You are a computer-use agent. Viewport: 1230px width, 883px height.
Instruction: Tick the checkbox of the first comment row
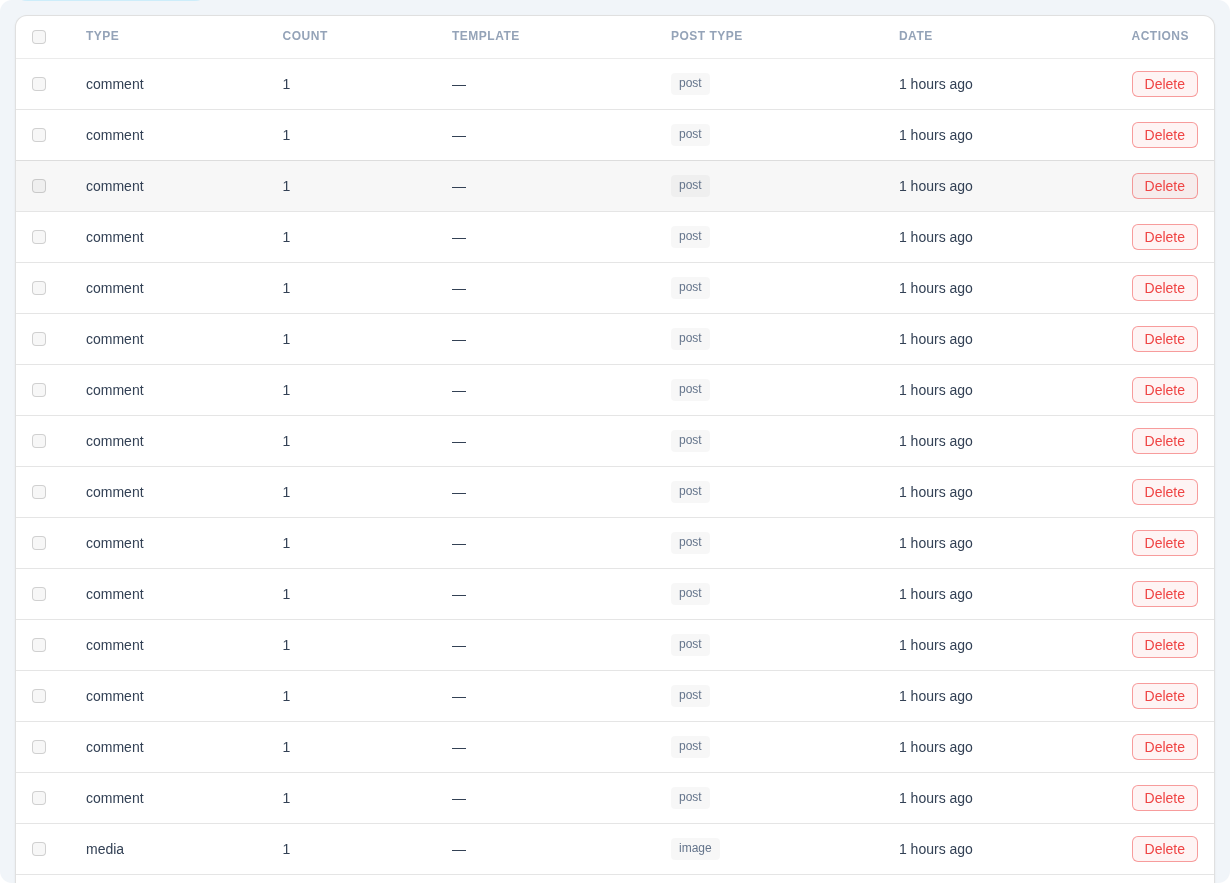[39, 84]
